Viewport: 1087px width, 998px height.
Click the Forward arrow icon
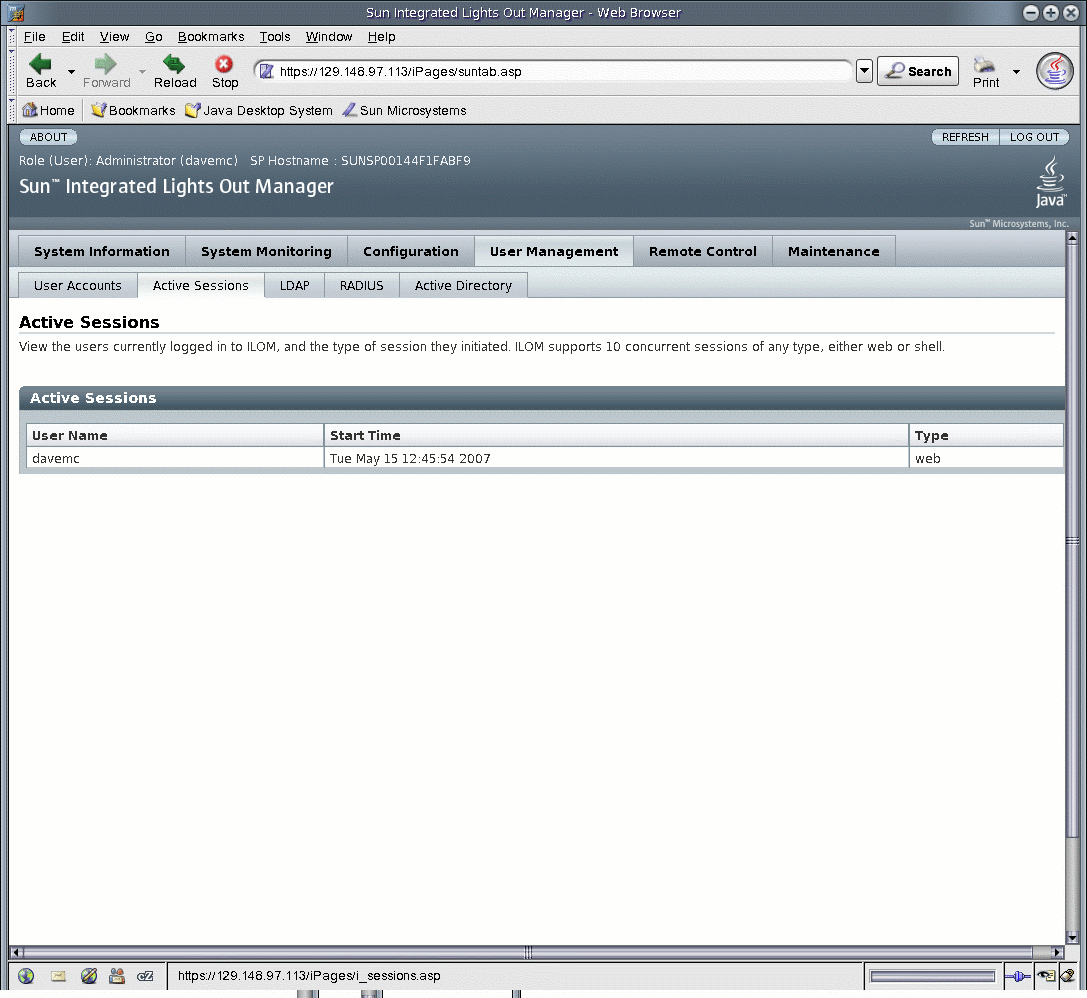105,64
